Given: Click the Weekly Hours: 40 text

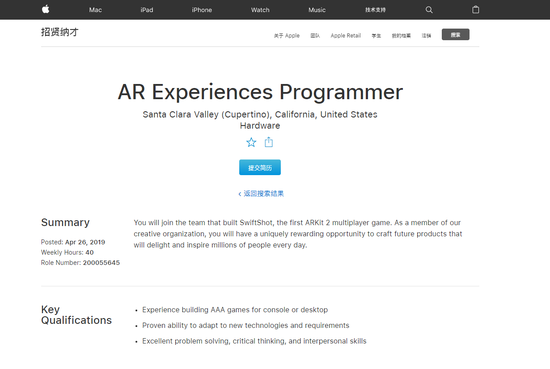Looking at the screenshot, I should click(x=67, y=252).
